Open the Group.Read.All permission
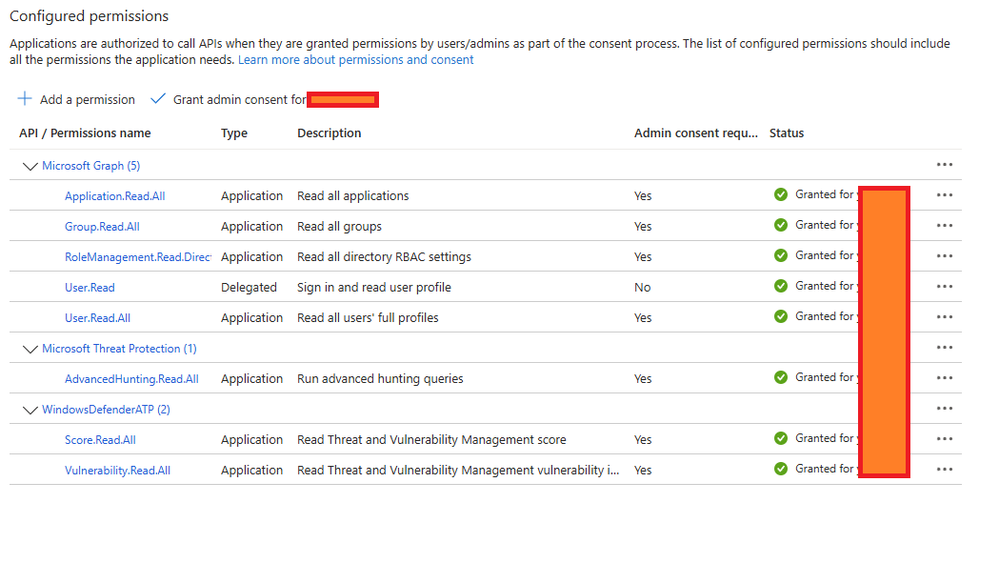 (102, 227)
